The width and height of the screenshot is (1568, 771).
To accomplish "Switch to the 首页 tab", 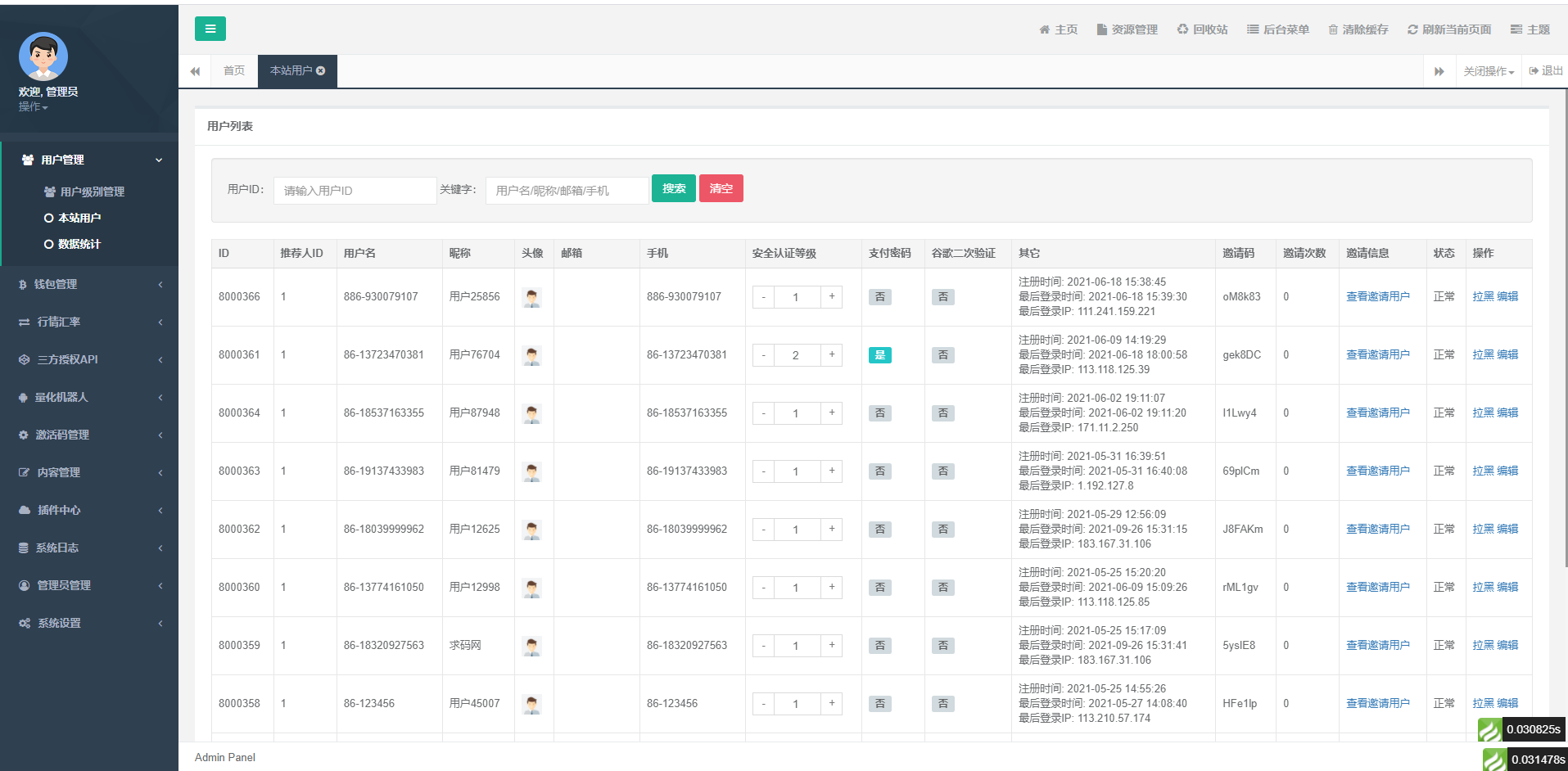I will [x=233, y=70].
